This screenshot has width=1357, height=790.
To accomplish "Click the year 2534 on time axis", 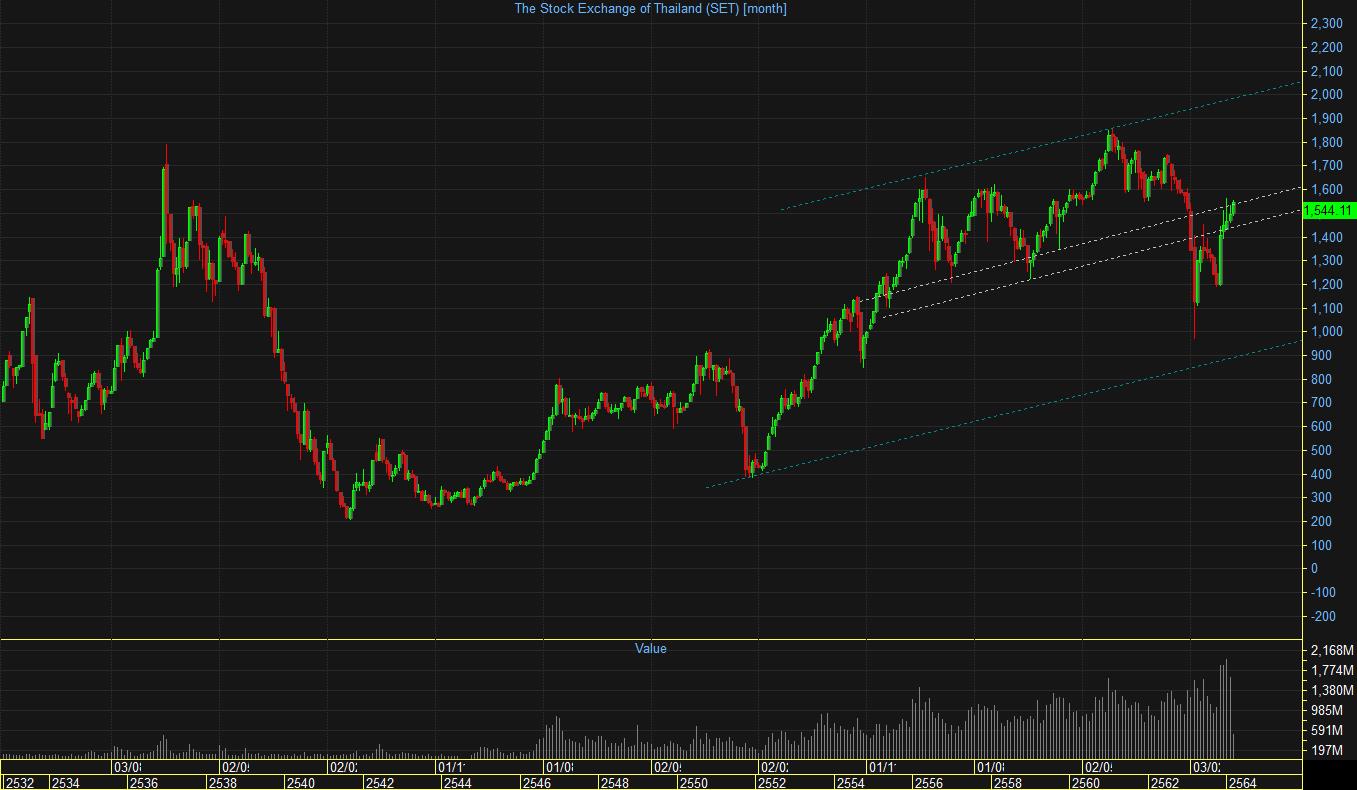I will 65,783.
